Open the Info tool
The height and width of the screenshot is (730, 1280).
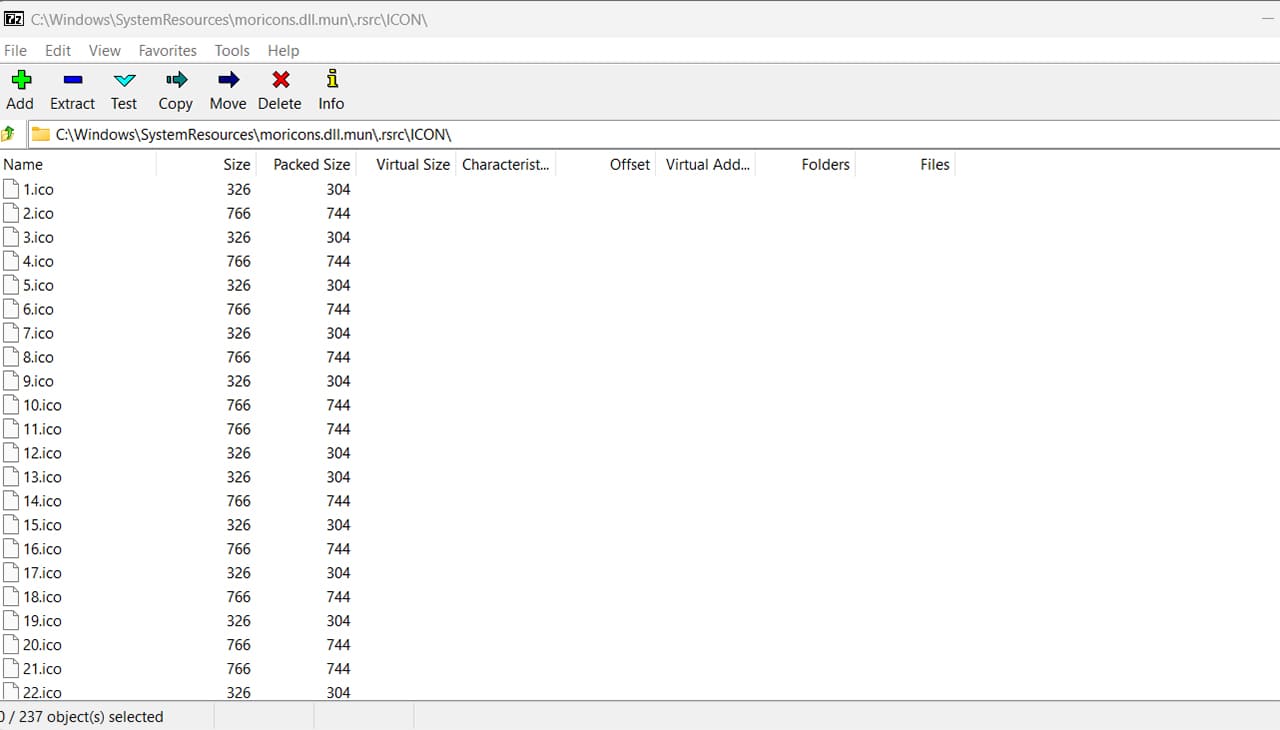click(332, 79)
